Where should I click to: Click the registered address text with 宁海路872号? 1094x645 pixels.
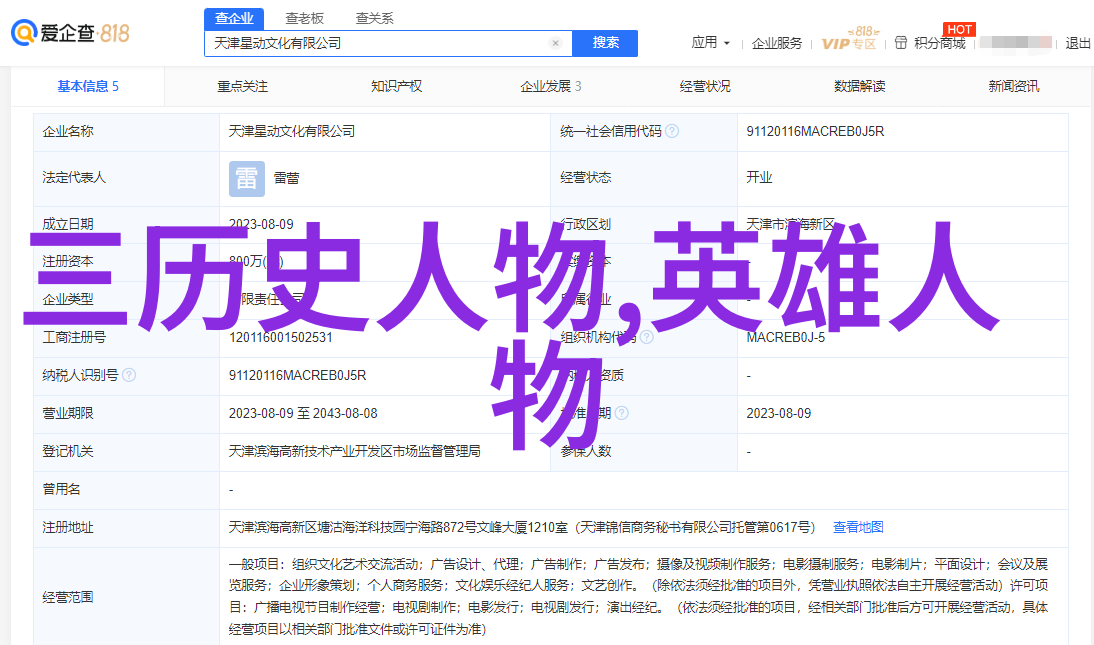(522, 528)
